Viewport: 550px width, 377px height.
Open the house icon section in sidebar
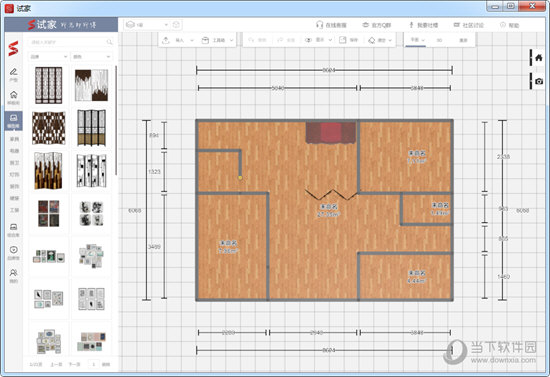point(13,98)
